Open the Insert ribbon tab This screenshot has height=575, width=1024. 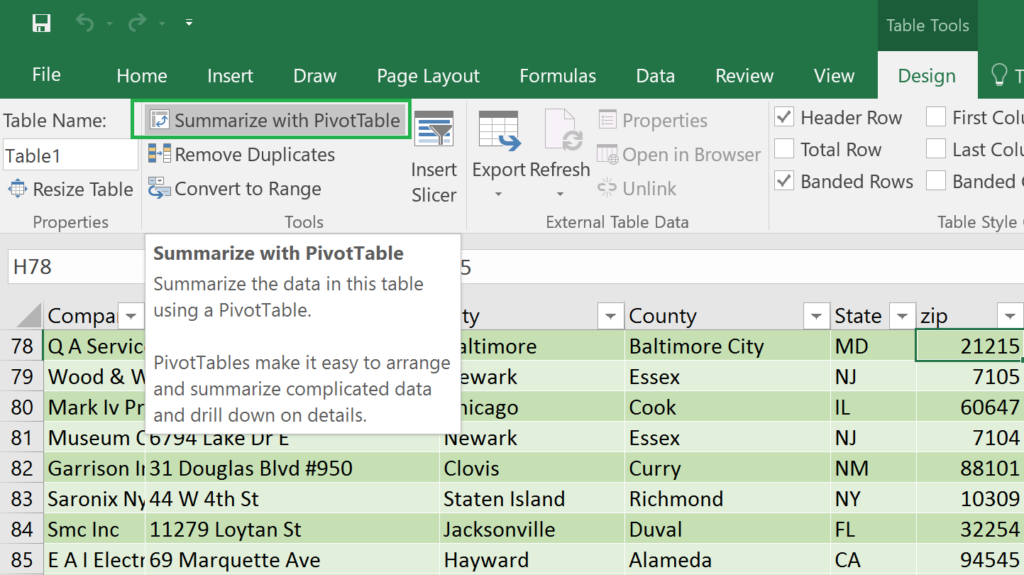coord(230,76)
